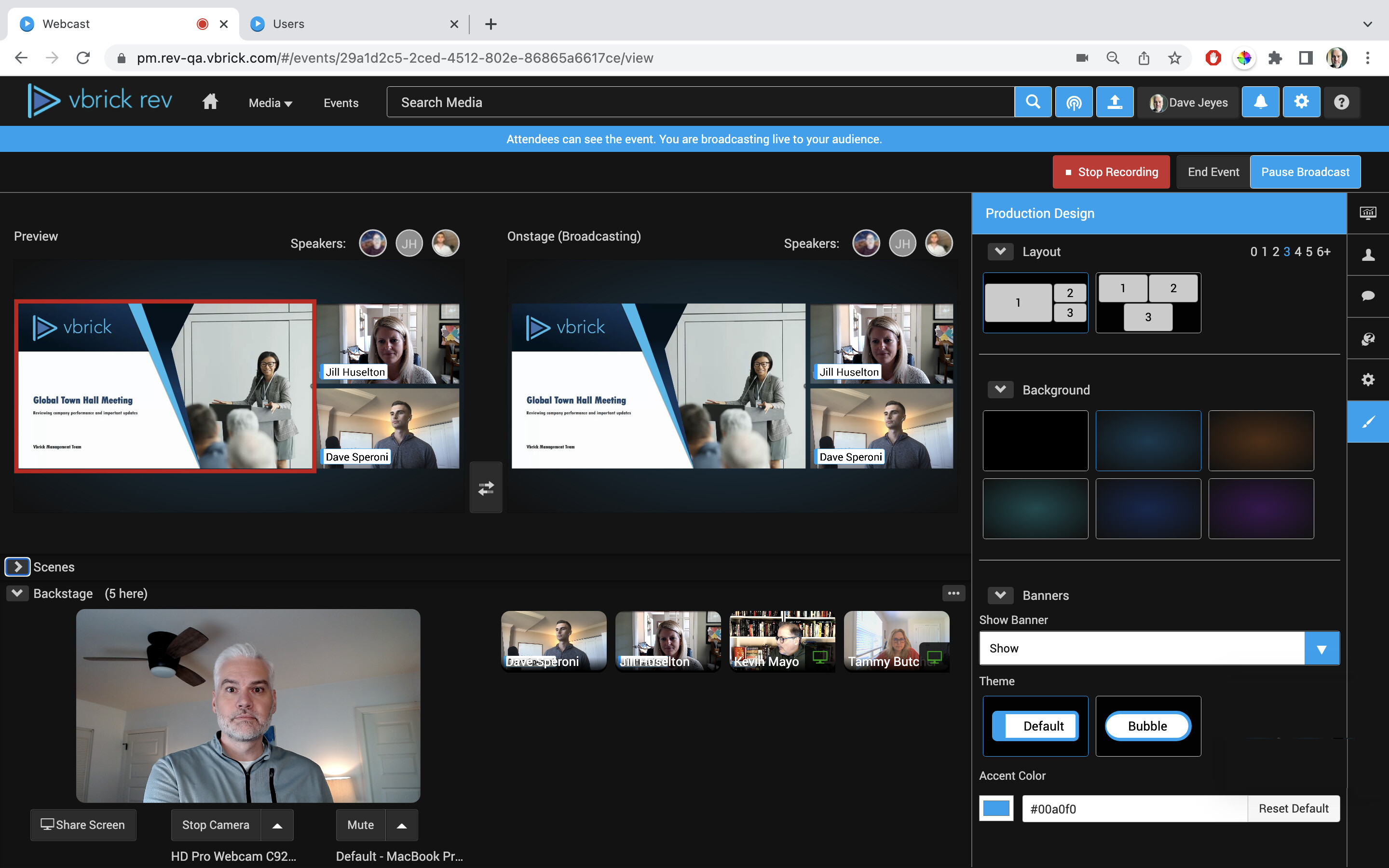Switch to the Users browser tab
The height and width of the screenshot is (868, 1389).
point(354,24)
